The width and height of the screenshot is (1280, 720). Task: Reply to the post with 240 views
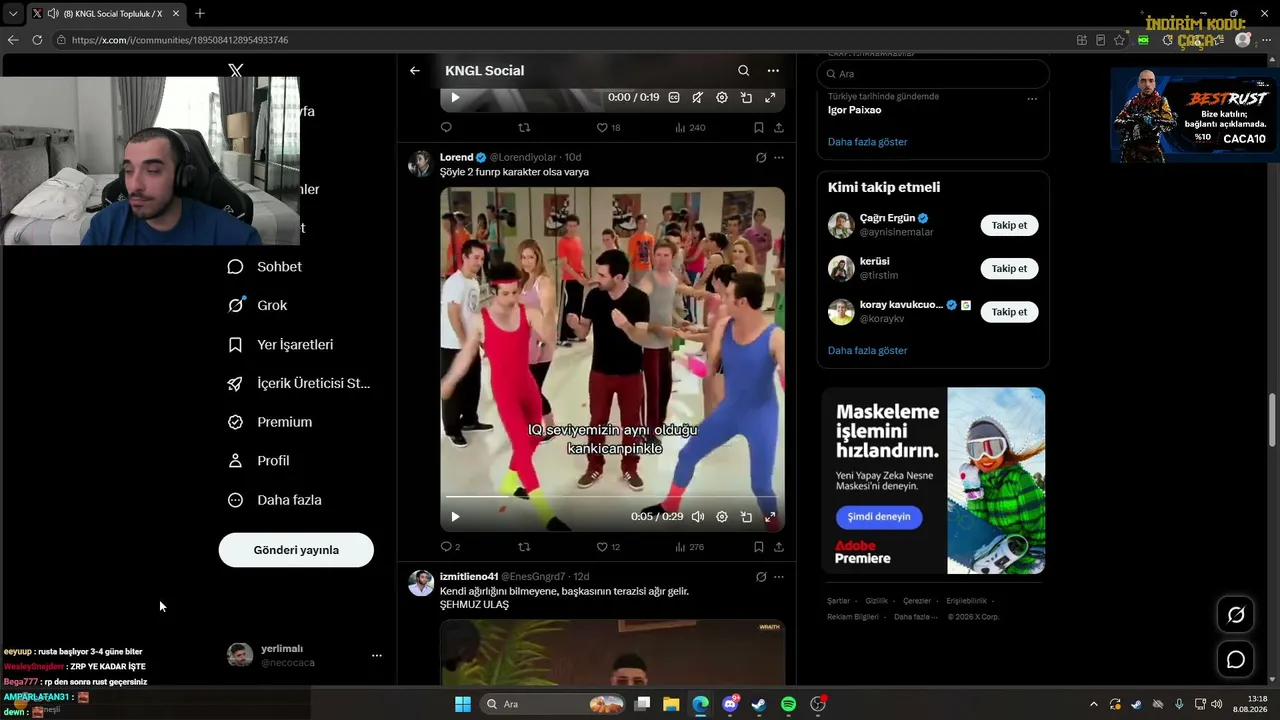pos(446,128)
